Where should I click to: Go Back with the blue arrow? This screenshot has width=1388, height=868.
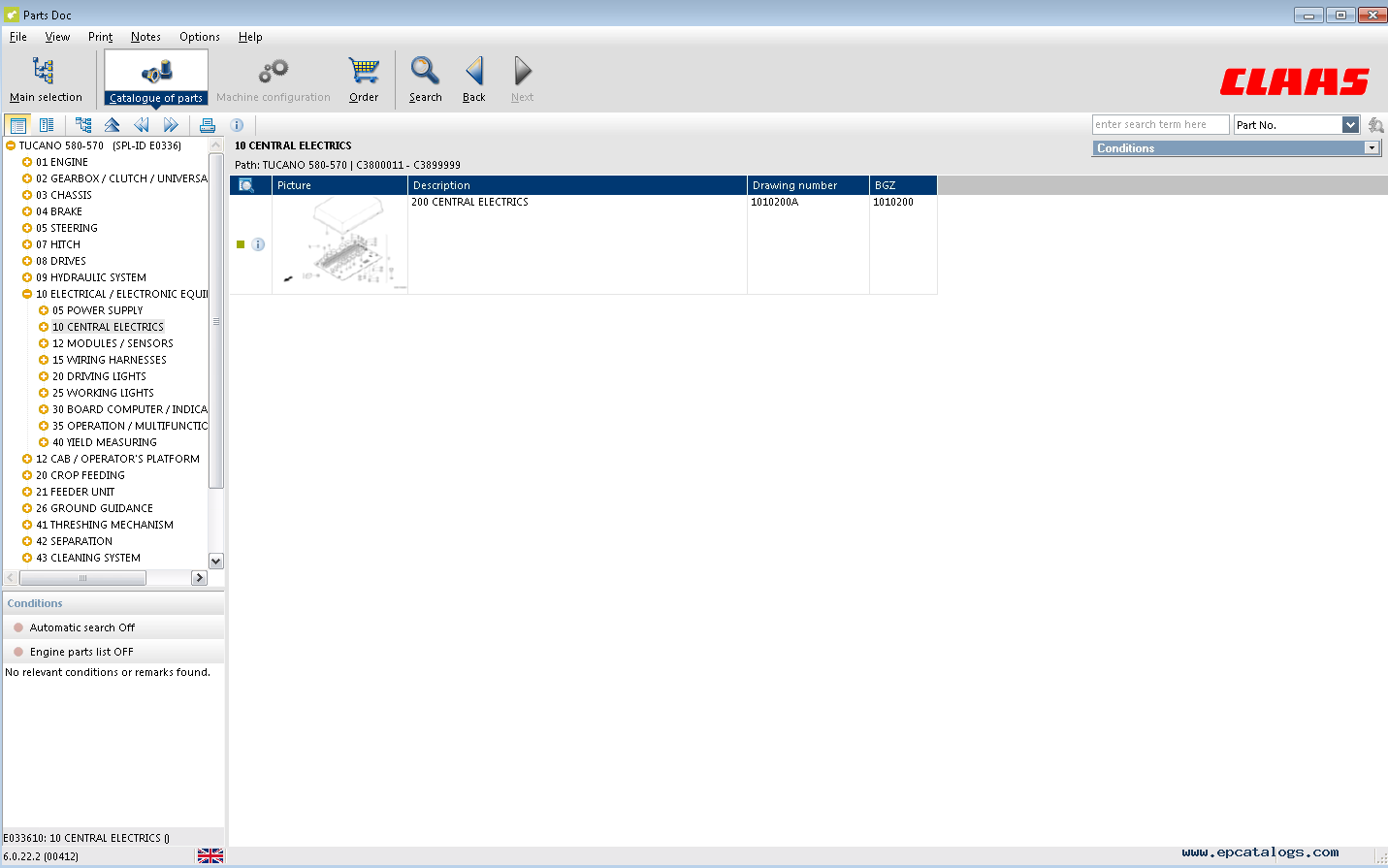473,78
